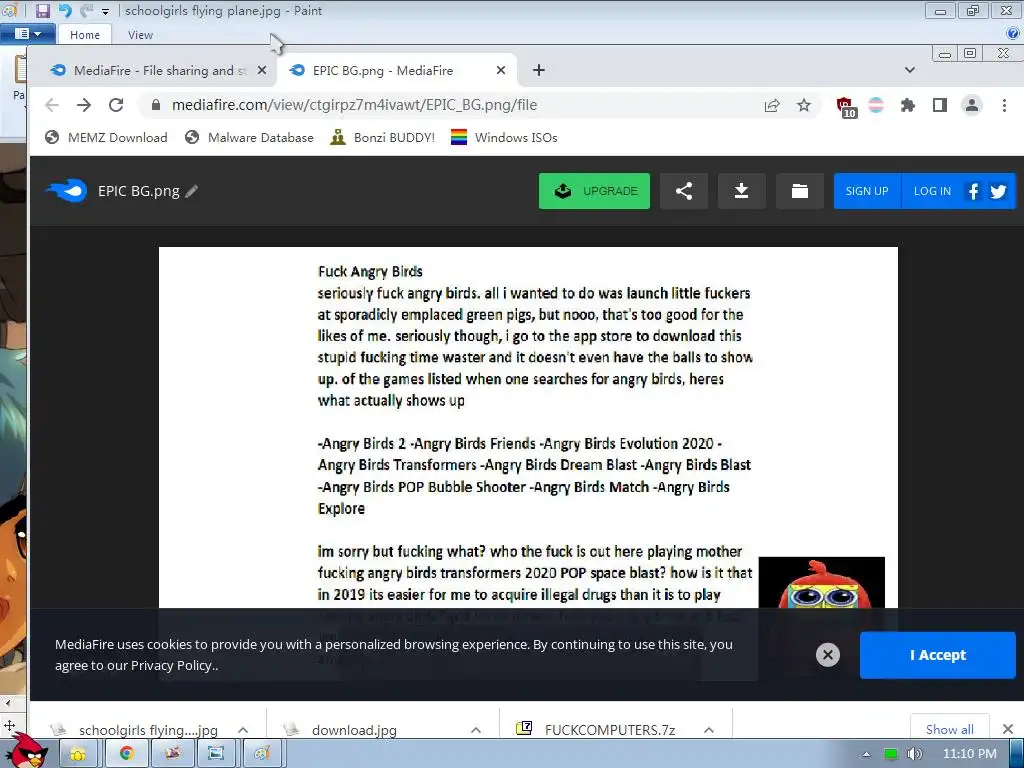The width and height of the screenshot is (1024, 768).
Task: Expand the tab search chevron
Action: click(x=910, y=70)
